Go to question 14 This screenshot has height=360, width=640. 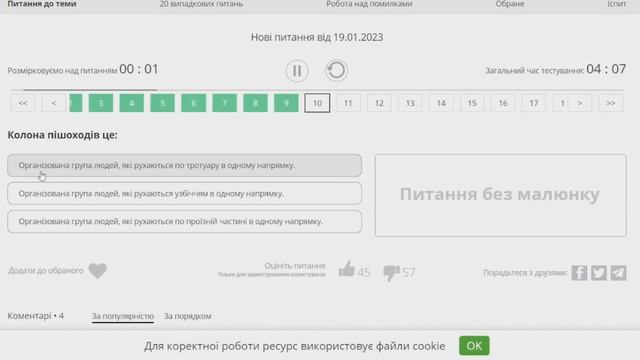point(441,103)
